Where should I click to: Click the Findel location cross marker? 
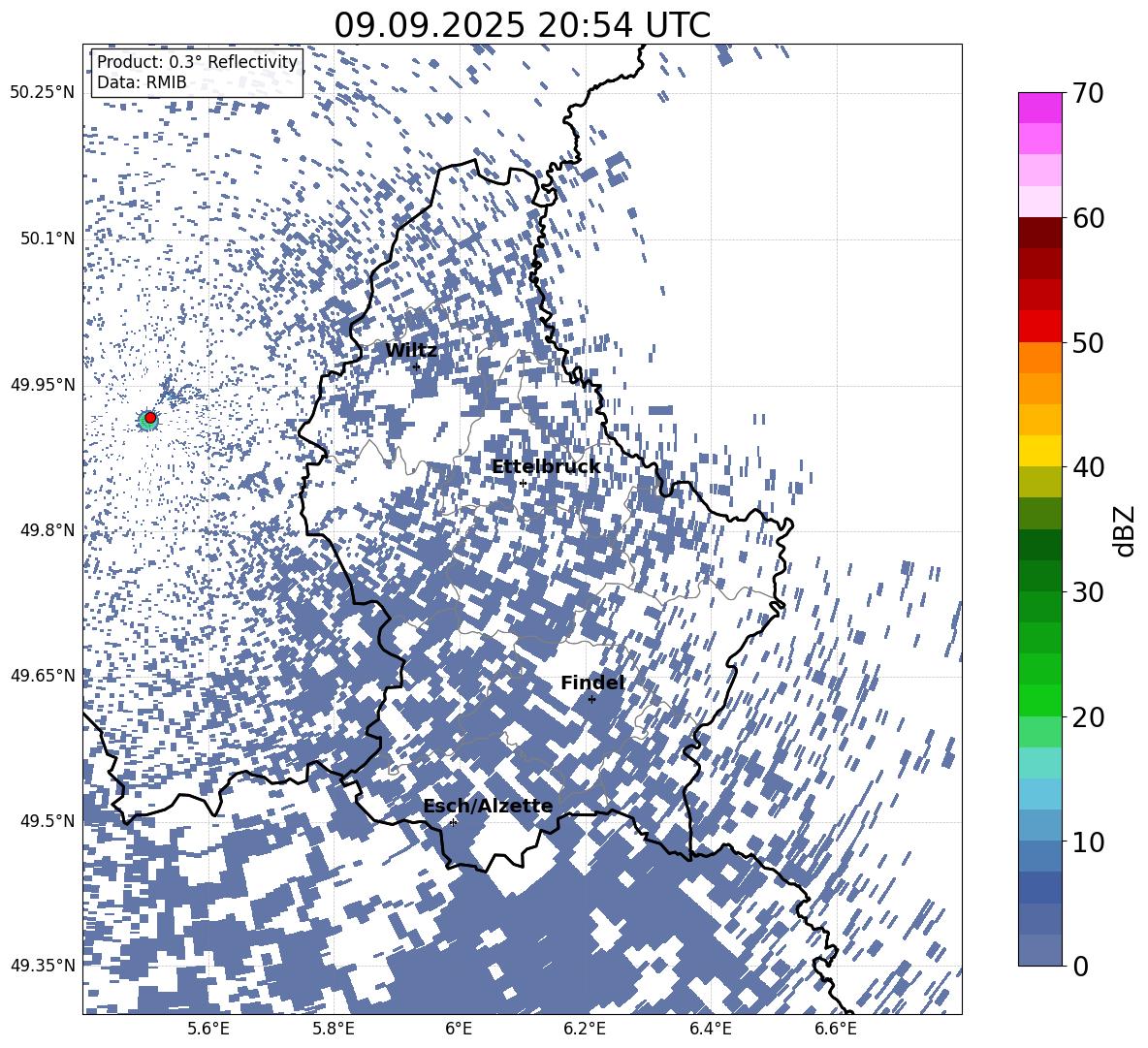591,700
